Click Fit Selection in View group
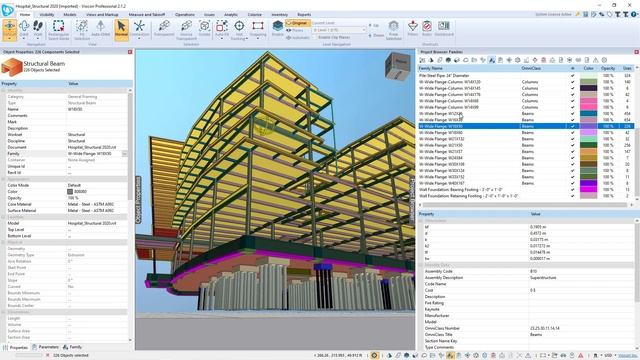The image size is (640, 360). (x=82, y=29)
